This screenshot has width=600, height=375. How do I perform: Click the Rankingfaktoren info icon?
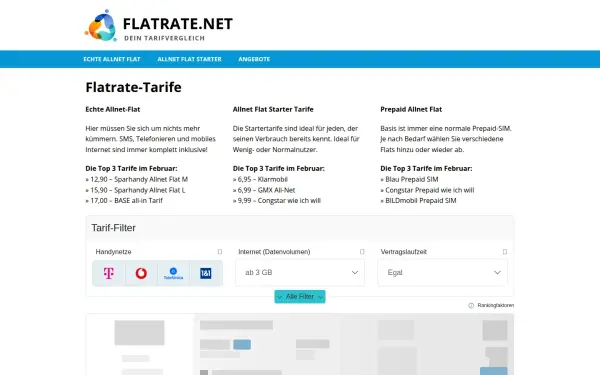tap(471, 305)
